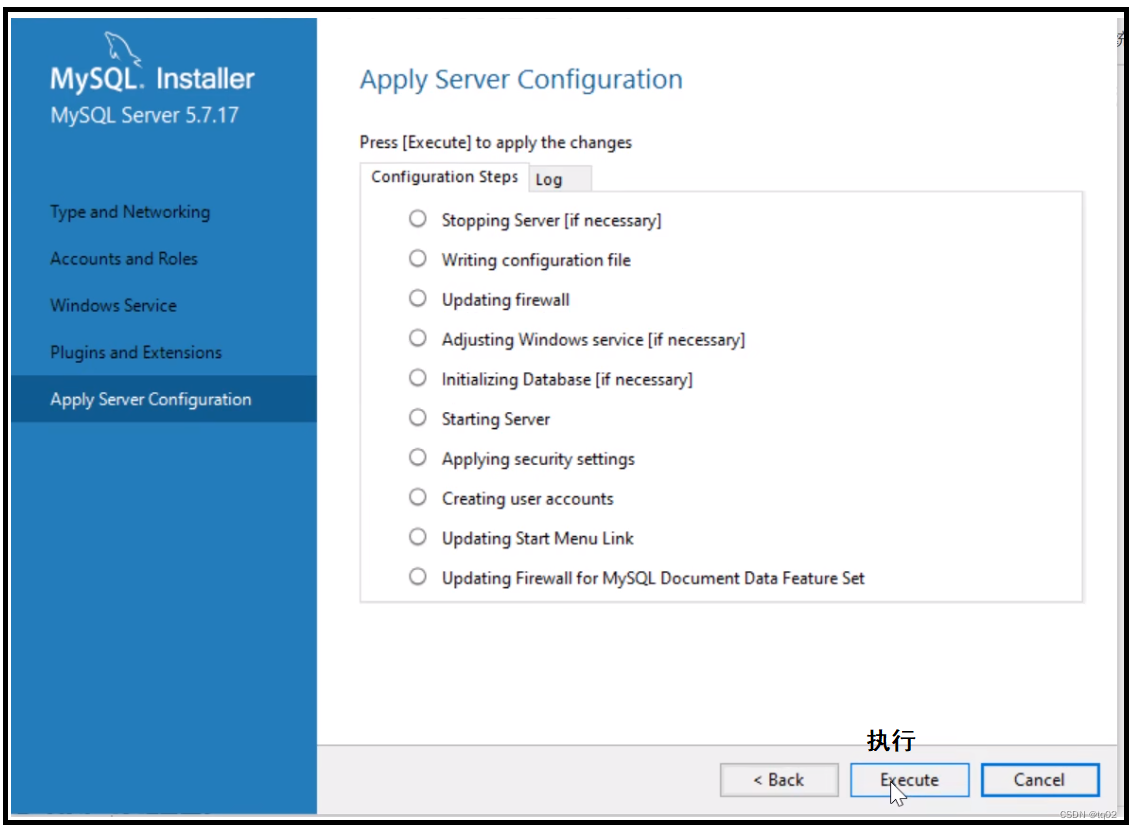This screenshot has width=1132, height=829.
Task: Click circle for Updating Firewall for Document Data
Action: [x=417, y=576]
